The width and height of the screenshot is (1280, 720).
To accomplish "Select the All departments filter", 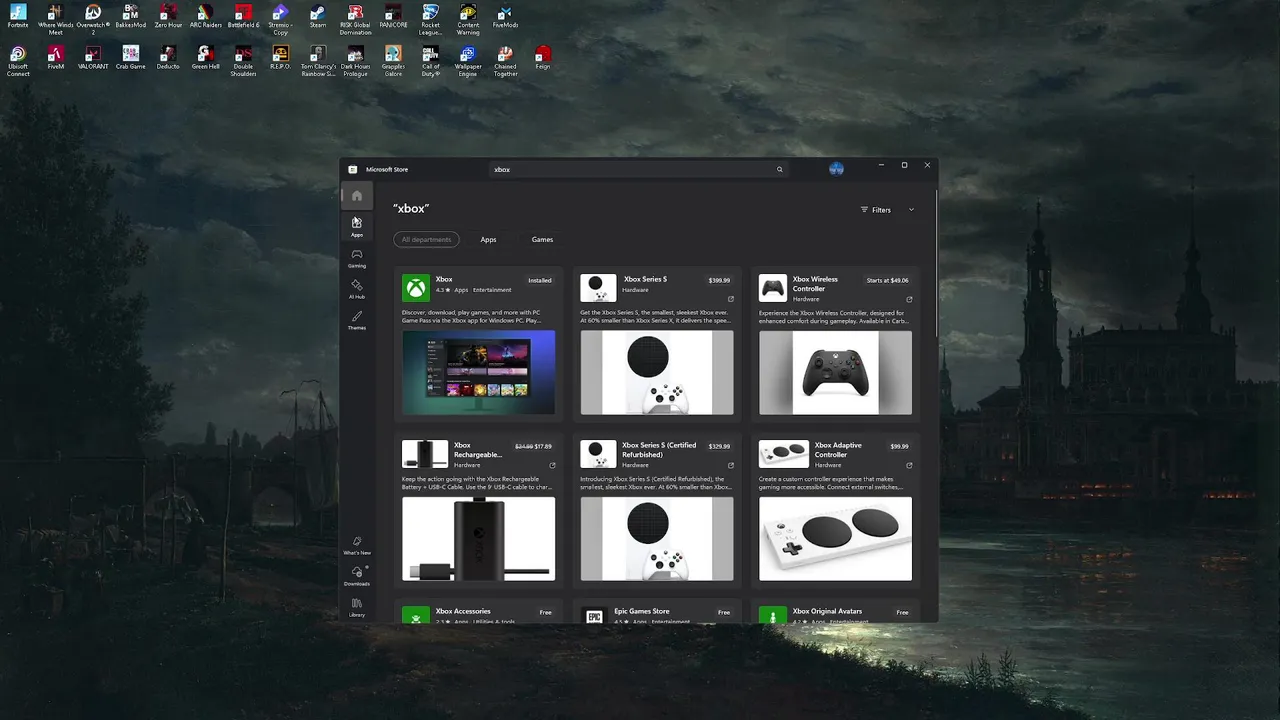I will point(427,240).
